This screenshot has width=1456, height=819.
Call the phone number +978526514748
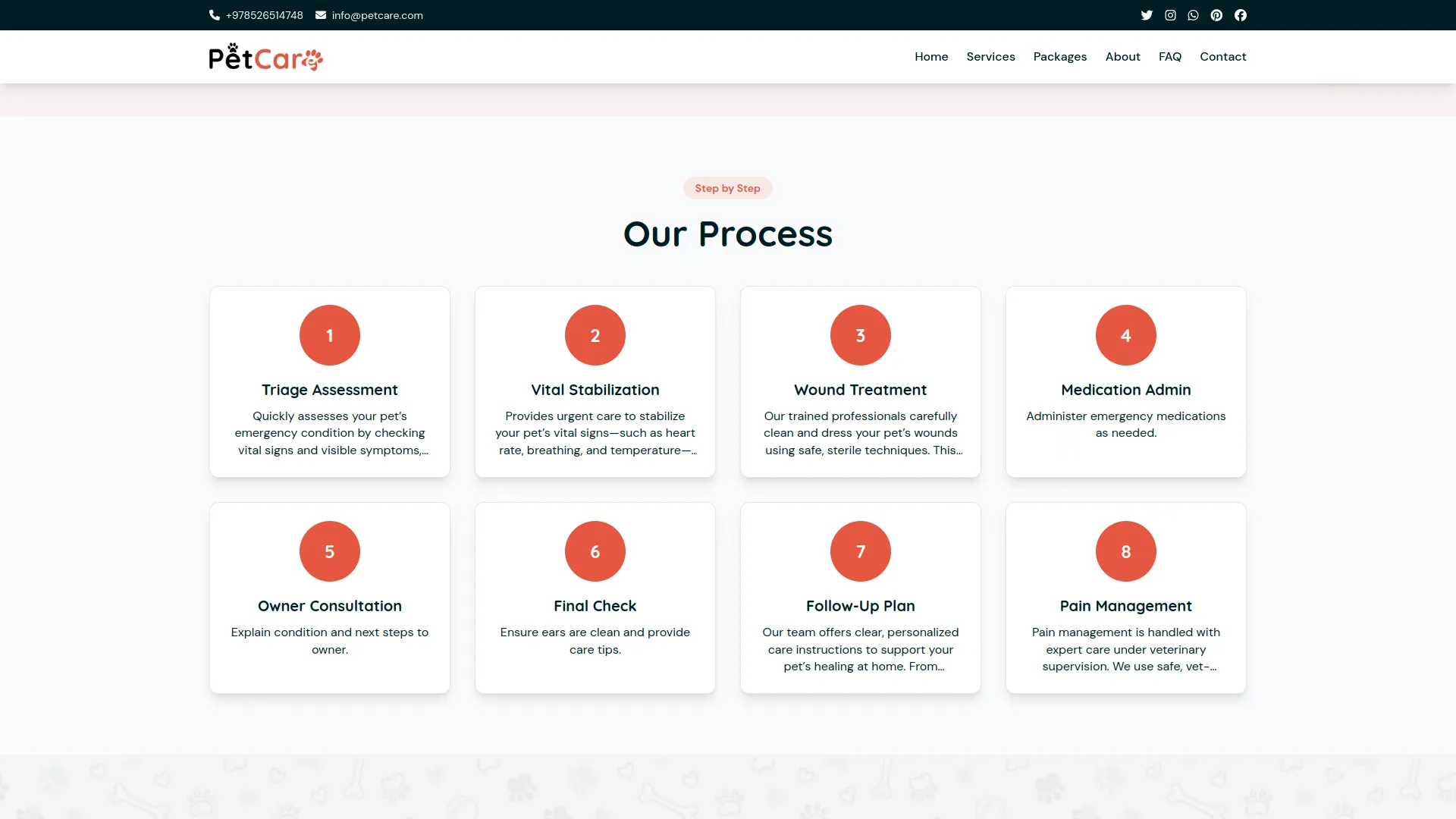coord(264,15)
